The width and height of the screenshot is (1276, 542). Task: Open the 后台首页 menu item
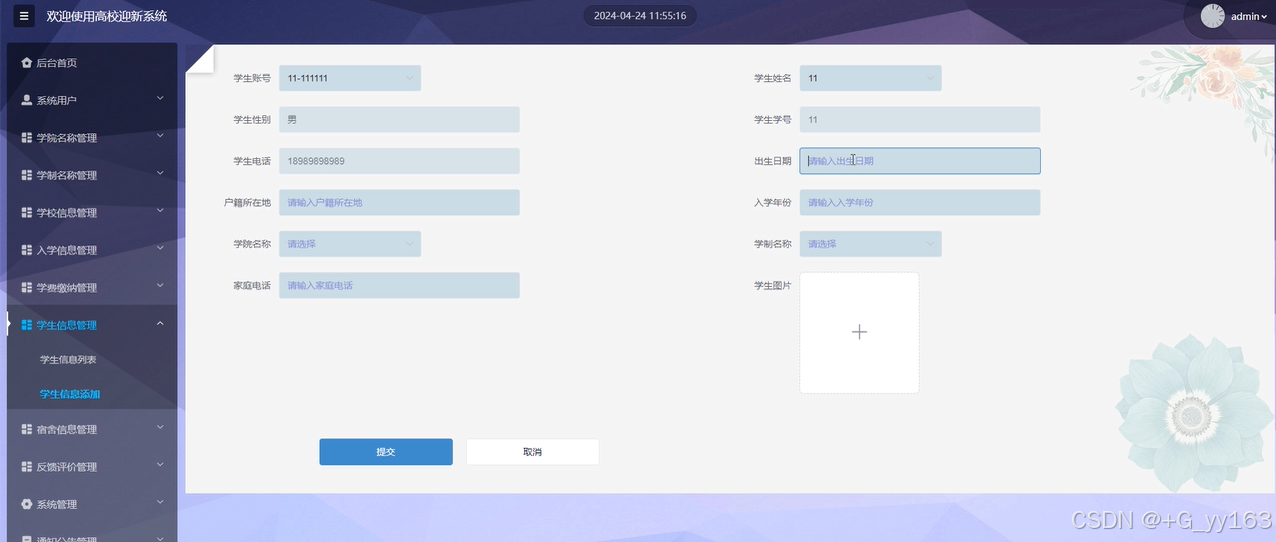coord(92,63)
